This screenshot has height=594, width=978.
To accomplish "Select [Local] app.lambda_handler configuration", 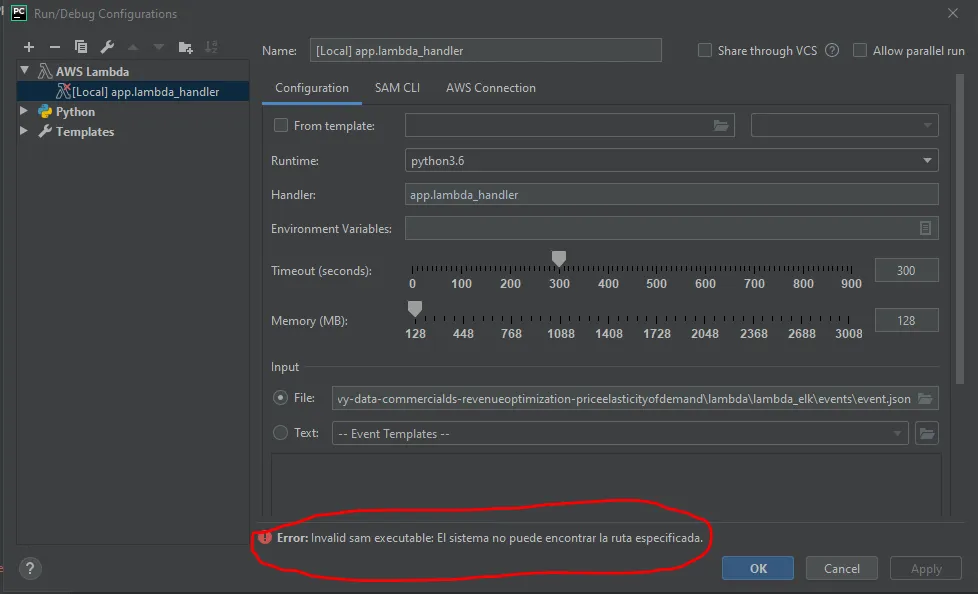I will click(x=133, y=92).
